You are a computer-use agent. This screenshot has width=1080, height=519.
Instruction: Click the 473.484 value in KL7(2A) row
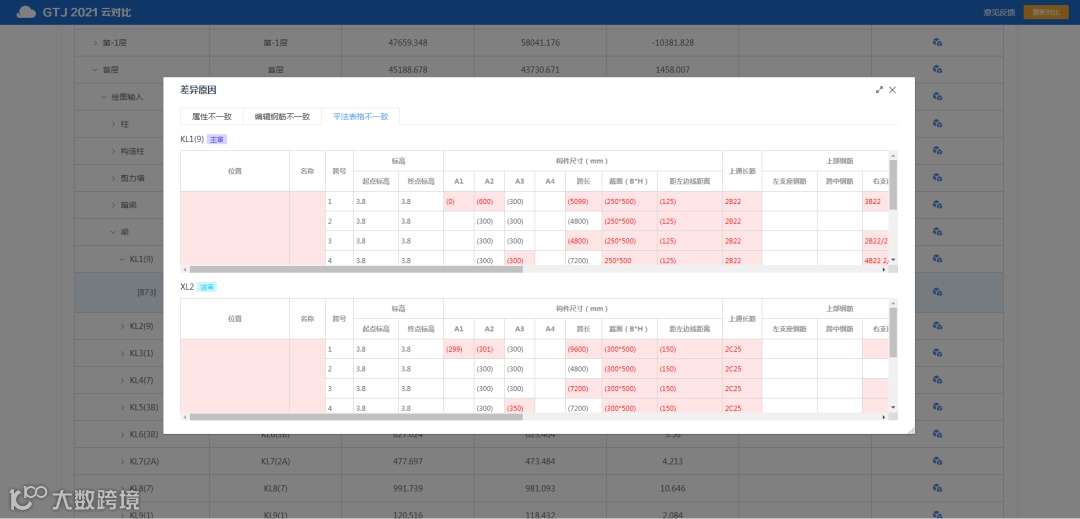pyautogui.click(x=540, y=461)
